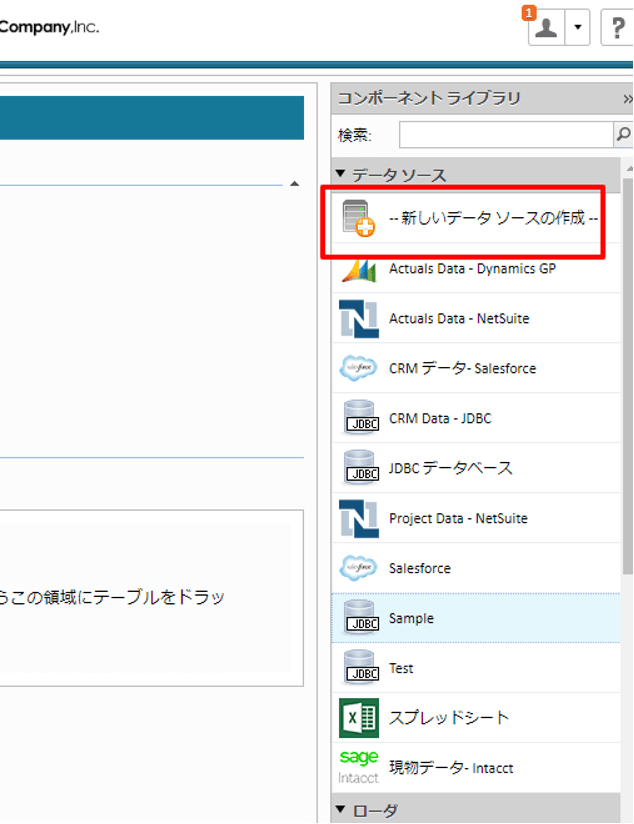Image resolution: width=634 pixels, height=824 pixels.
Task: Click the Sage Intacct logo icon
Action: (359, 767)
